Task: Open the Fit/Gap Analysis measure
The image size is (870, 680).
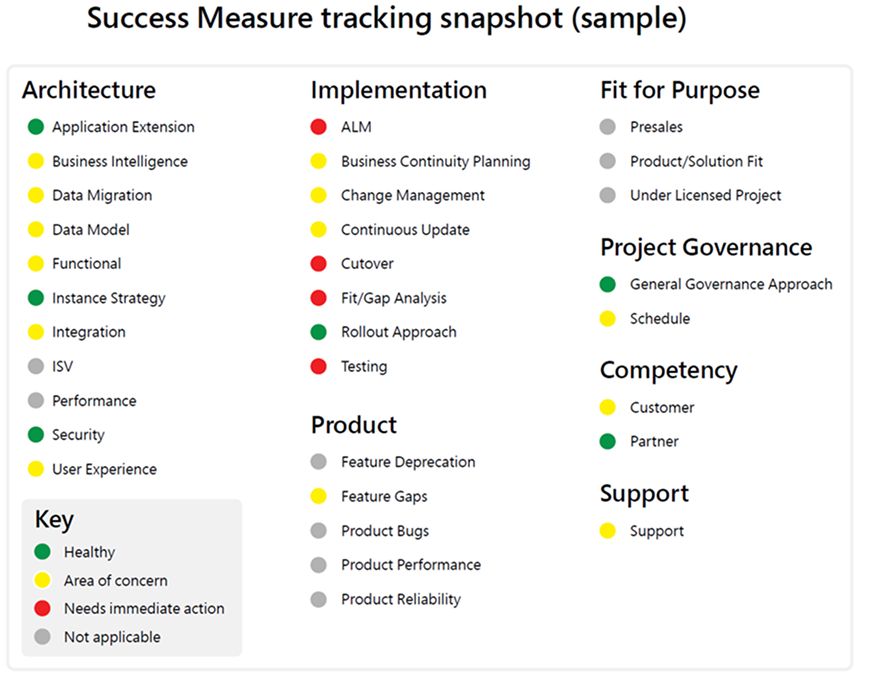Action: (x=393, y=298)
